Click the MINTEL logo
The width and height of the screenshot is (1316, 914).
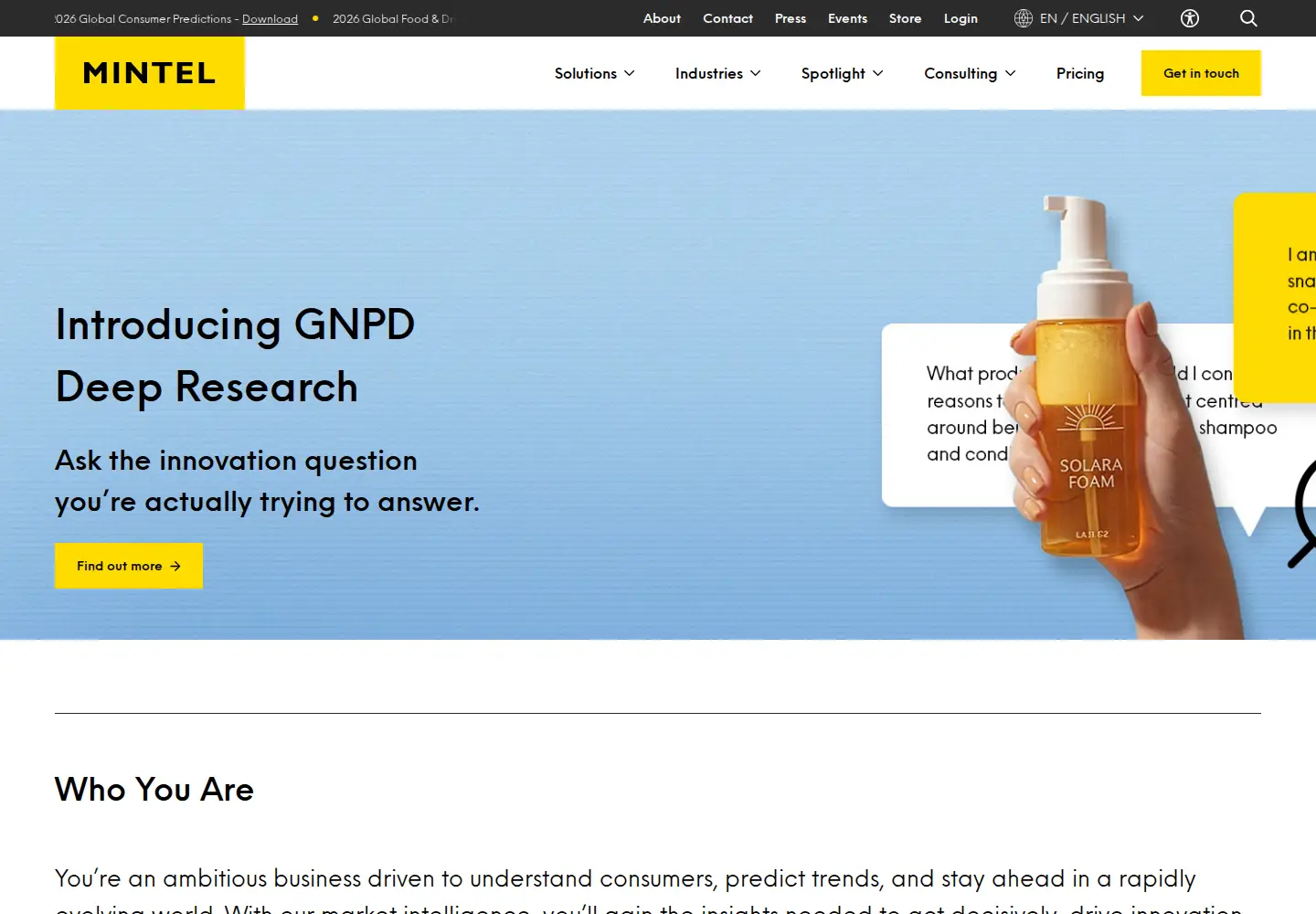click(x=150, y=73)
